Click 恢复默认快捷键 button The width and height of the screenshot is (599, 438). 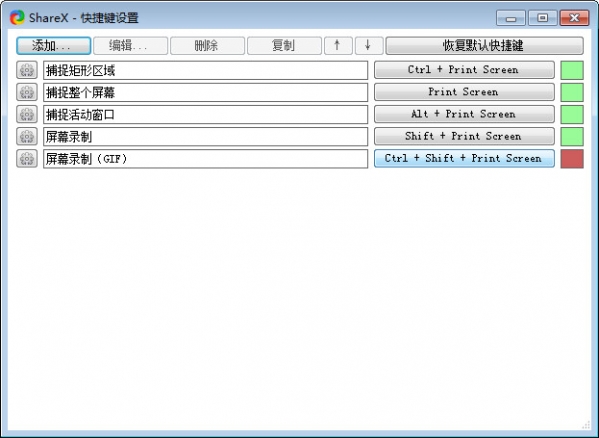pyautogui.click(x=484, y=46)
